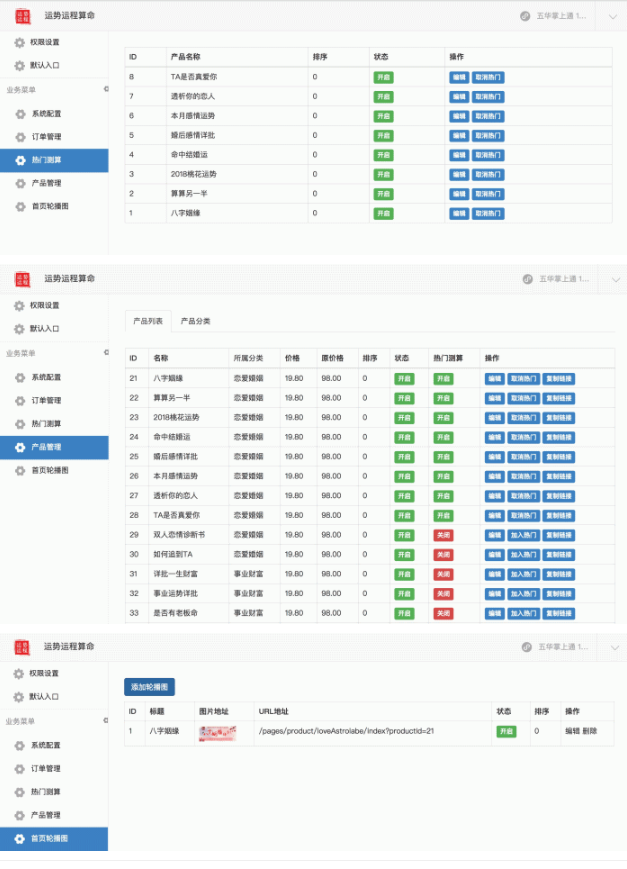Select the highlighted 热门测算 menu item

pos(54,160)
